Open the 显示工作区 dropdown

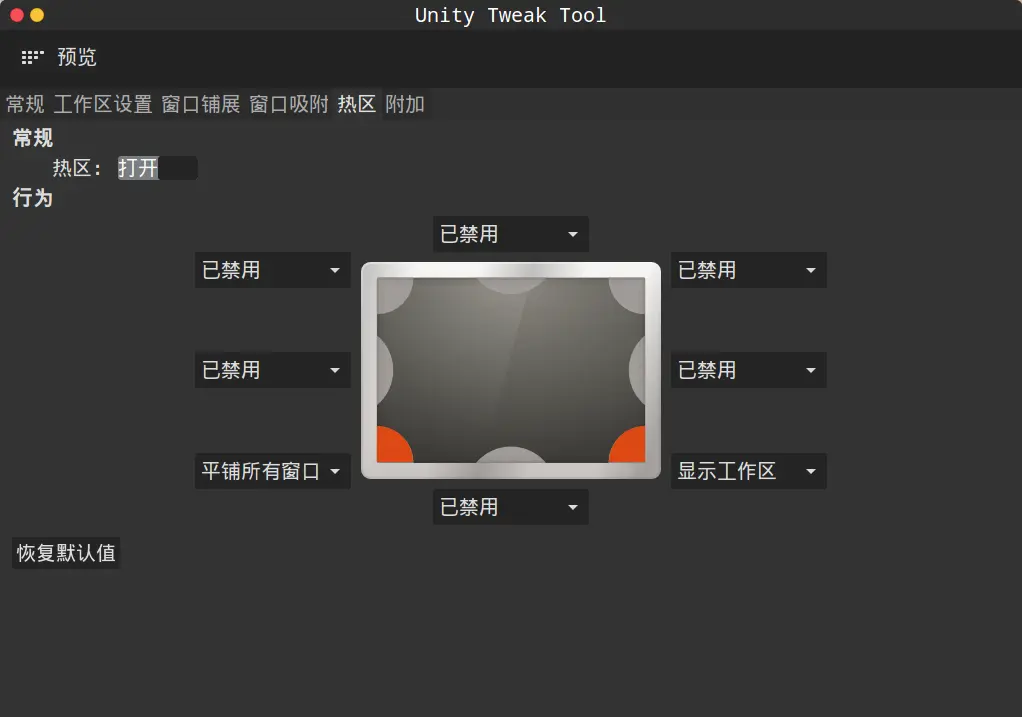(x=749, y=471)
